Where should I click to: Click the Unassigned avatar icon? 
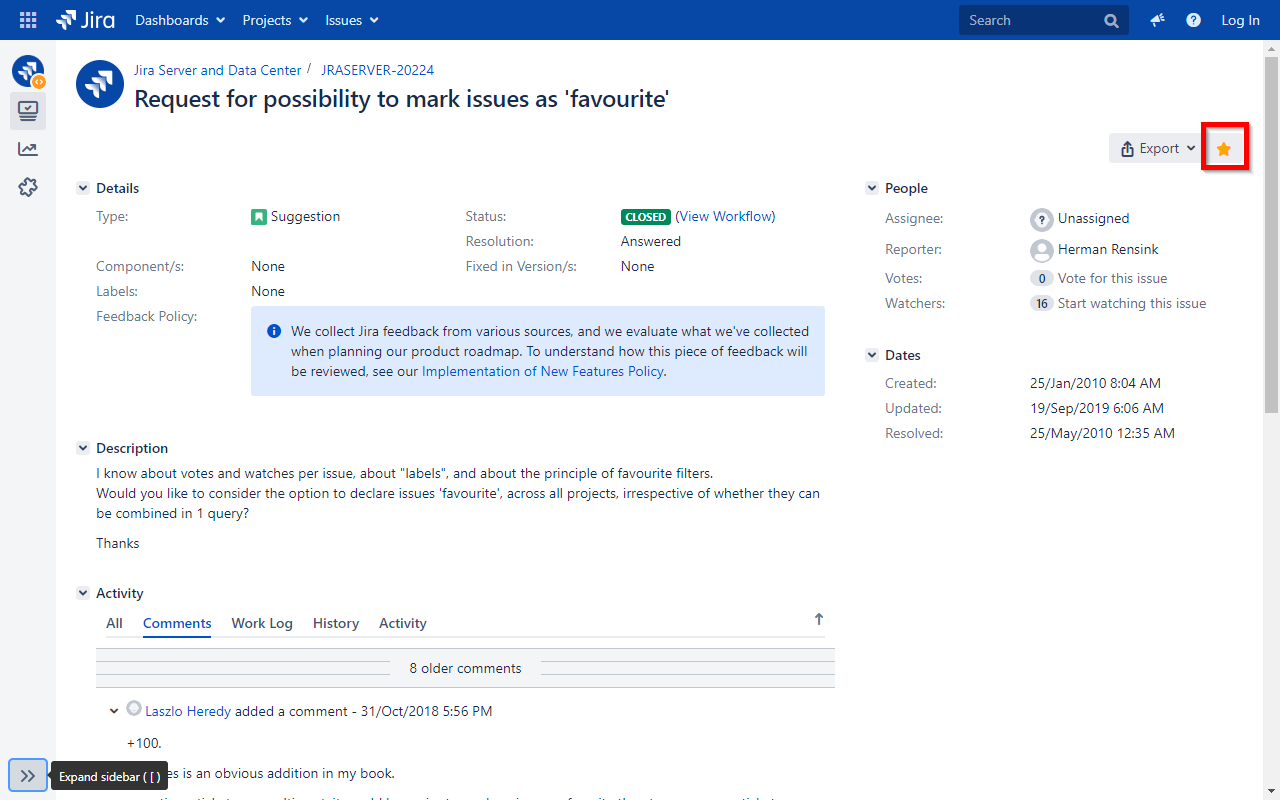pyautogui.click(x=1042, y=219)
